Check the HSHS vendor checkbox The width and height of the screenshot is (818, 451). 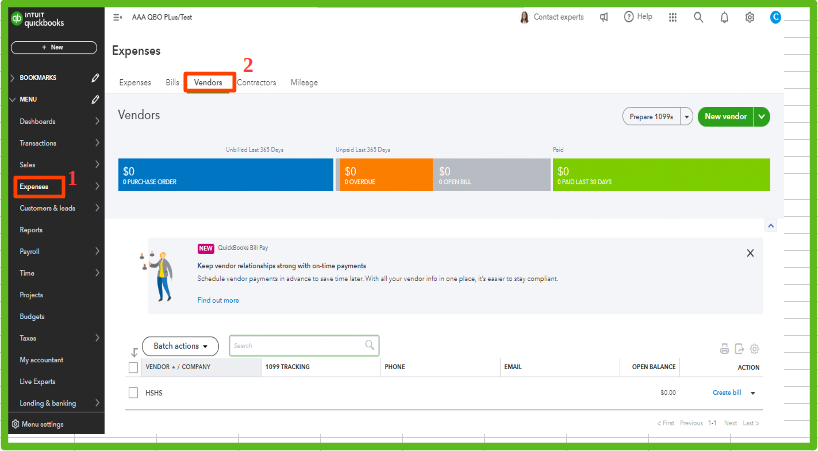point(133,393)
